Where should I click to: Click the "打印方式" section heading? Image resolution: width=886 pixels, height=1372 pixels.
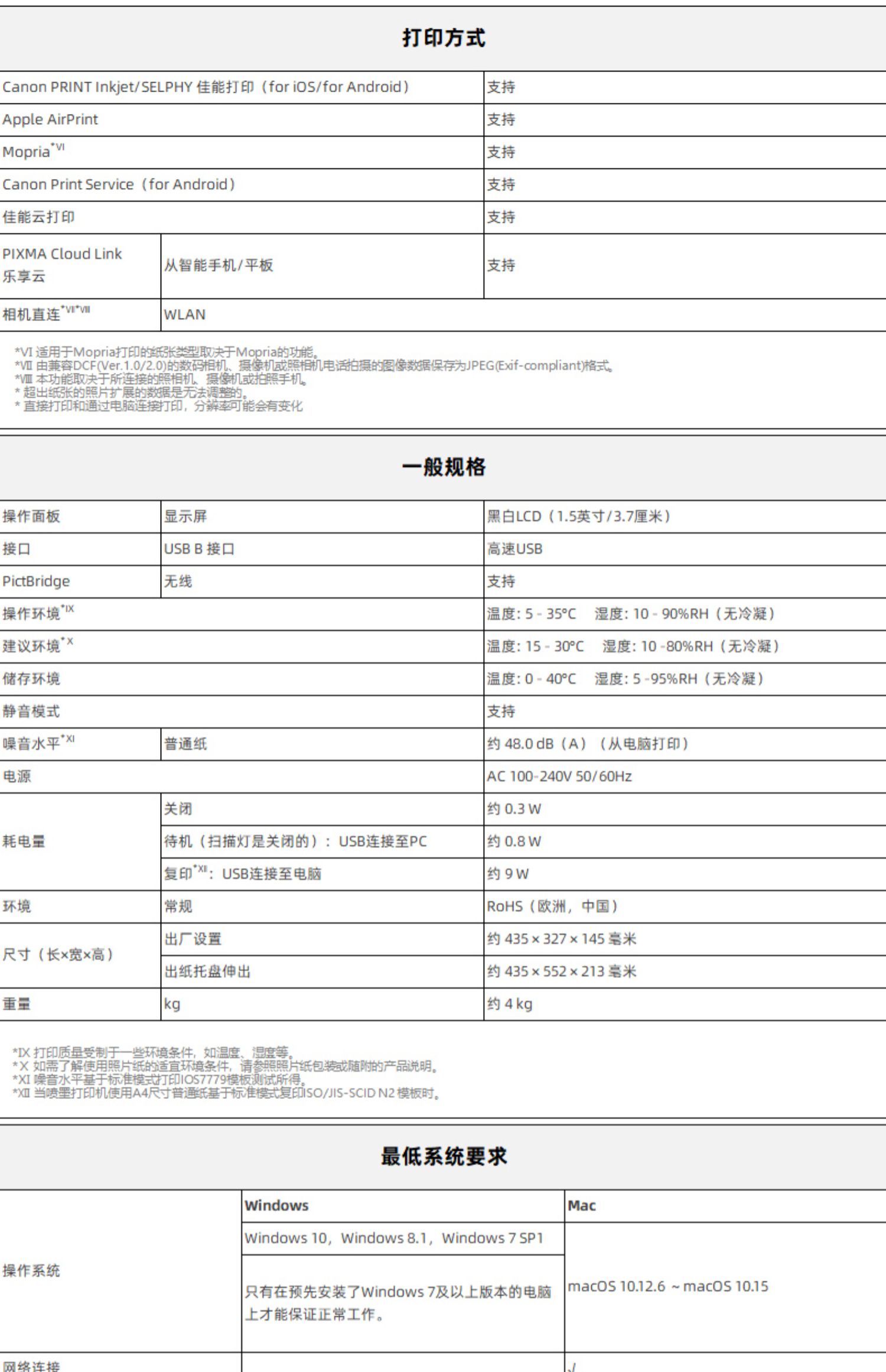444,38
